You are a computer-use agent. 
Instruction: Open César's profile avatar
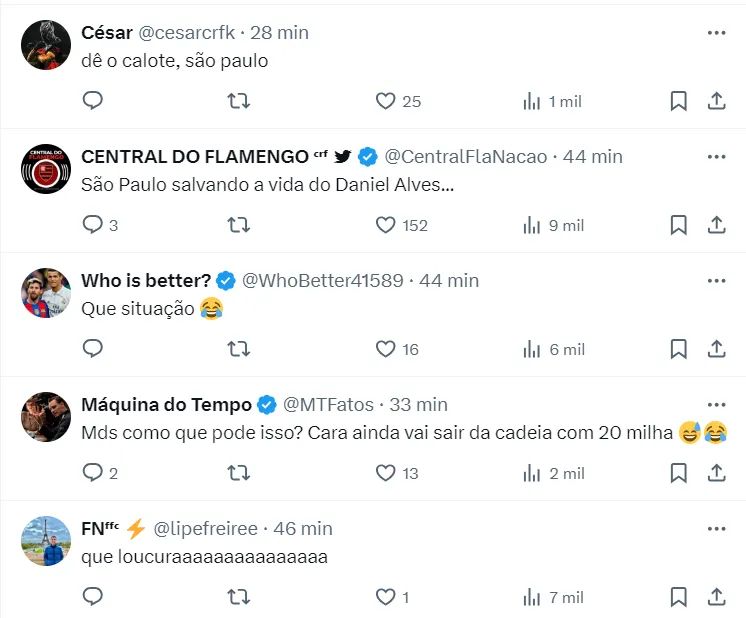tap(46, 45)
